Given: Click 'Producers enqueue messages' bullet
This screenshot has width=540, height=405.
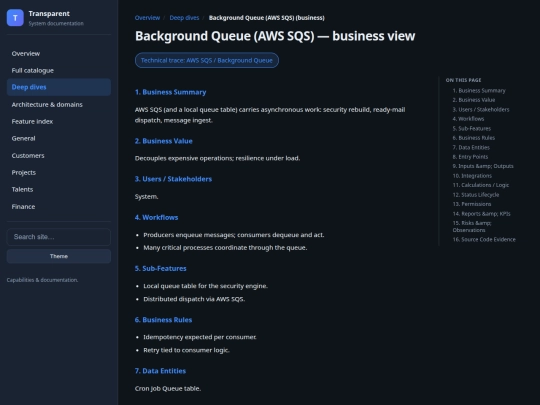Looking at the screenshot, I should click(x=234, y=235).
